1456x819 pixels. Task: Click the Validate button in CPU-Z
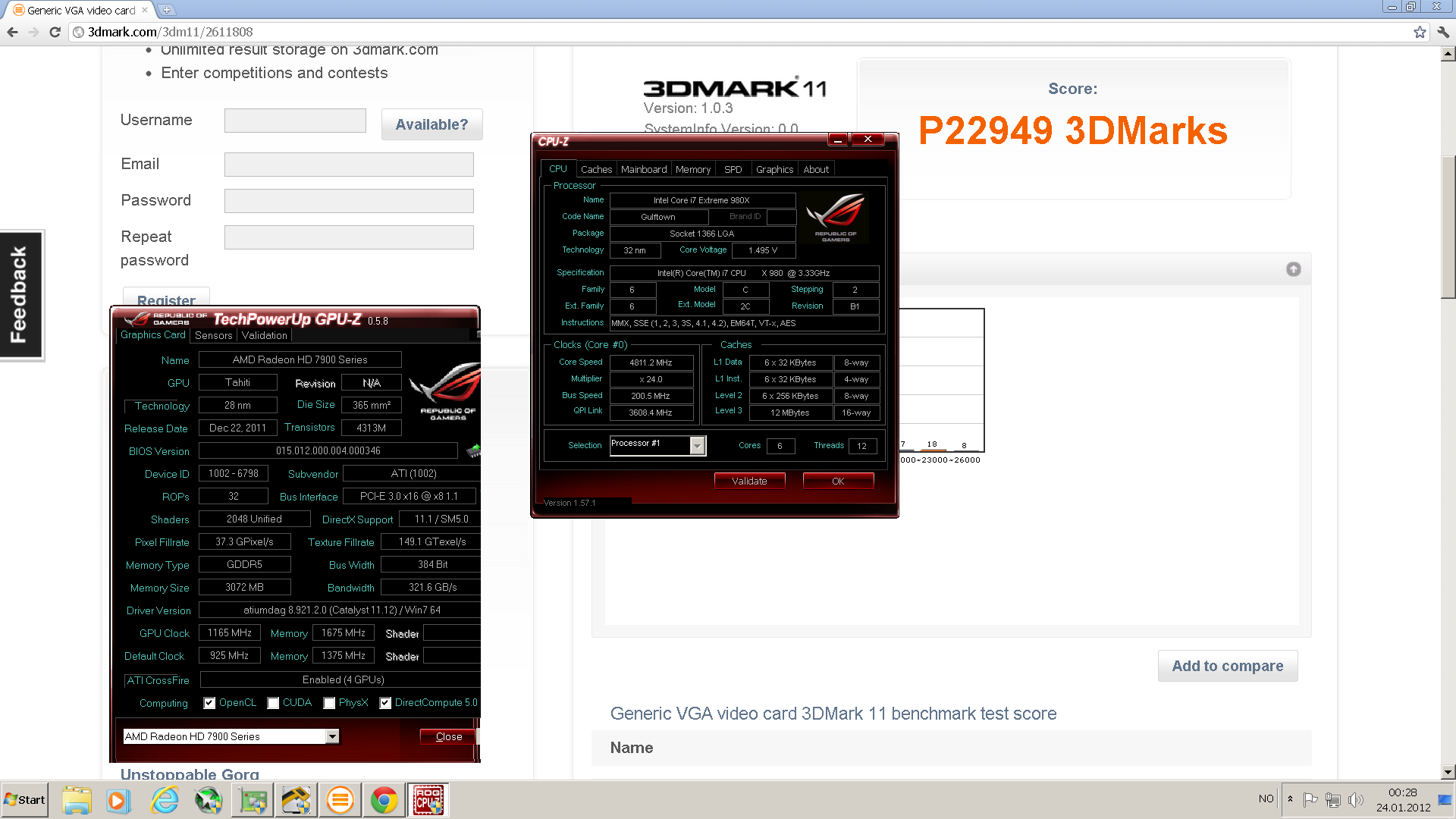coord(749,481)
